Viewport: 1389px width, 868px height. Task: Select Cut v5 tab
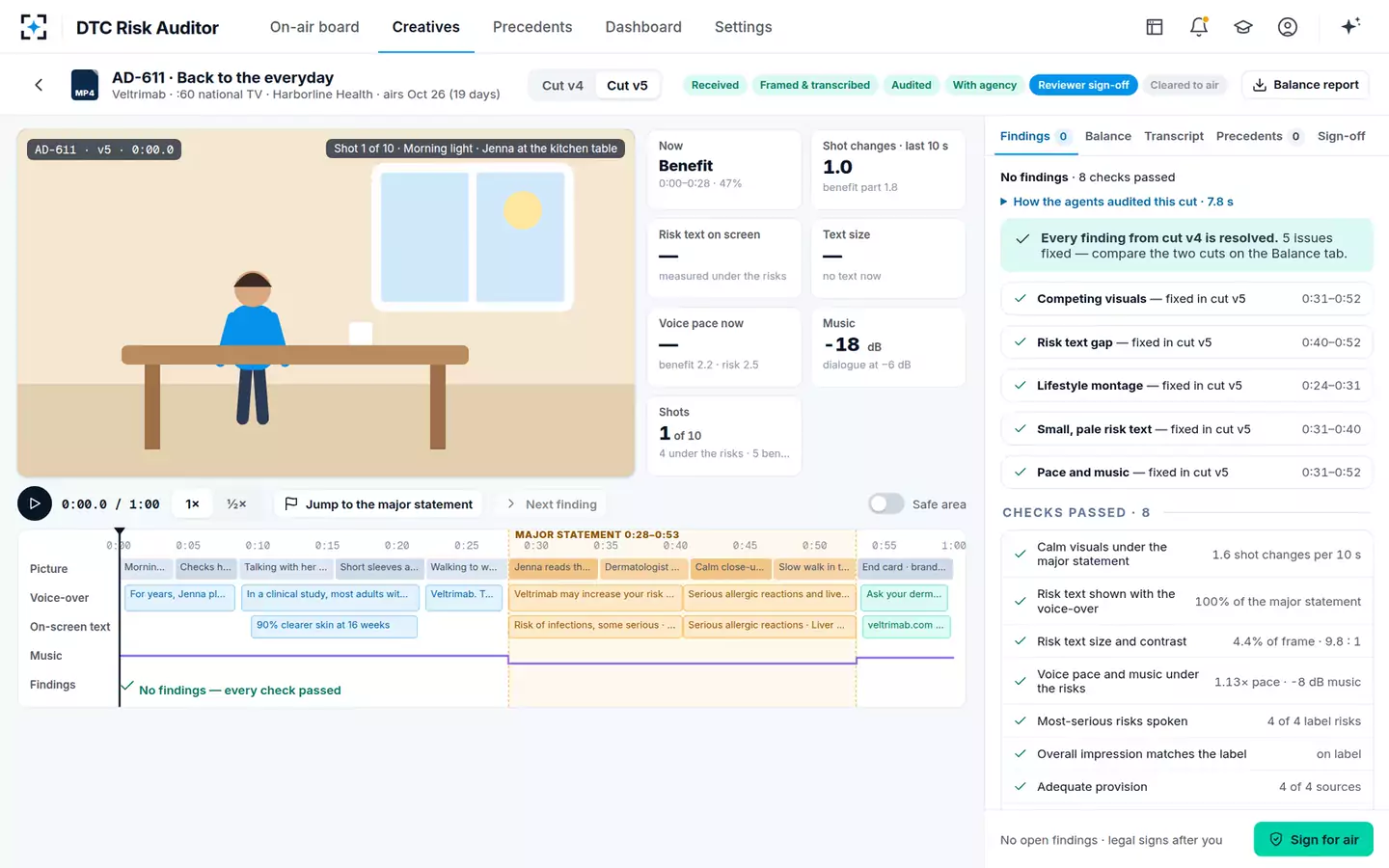tap(627, 85)
